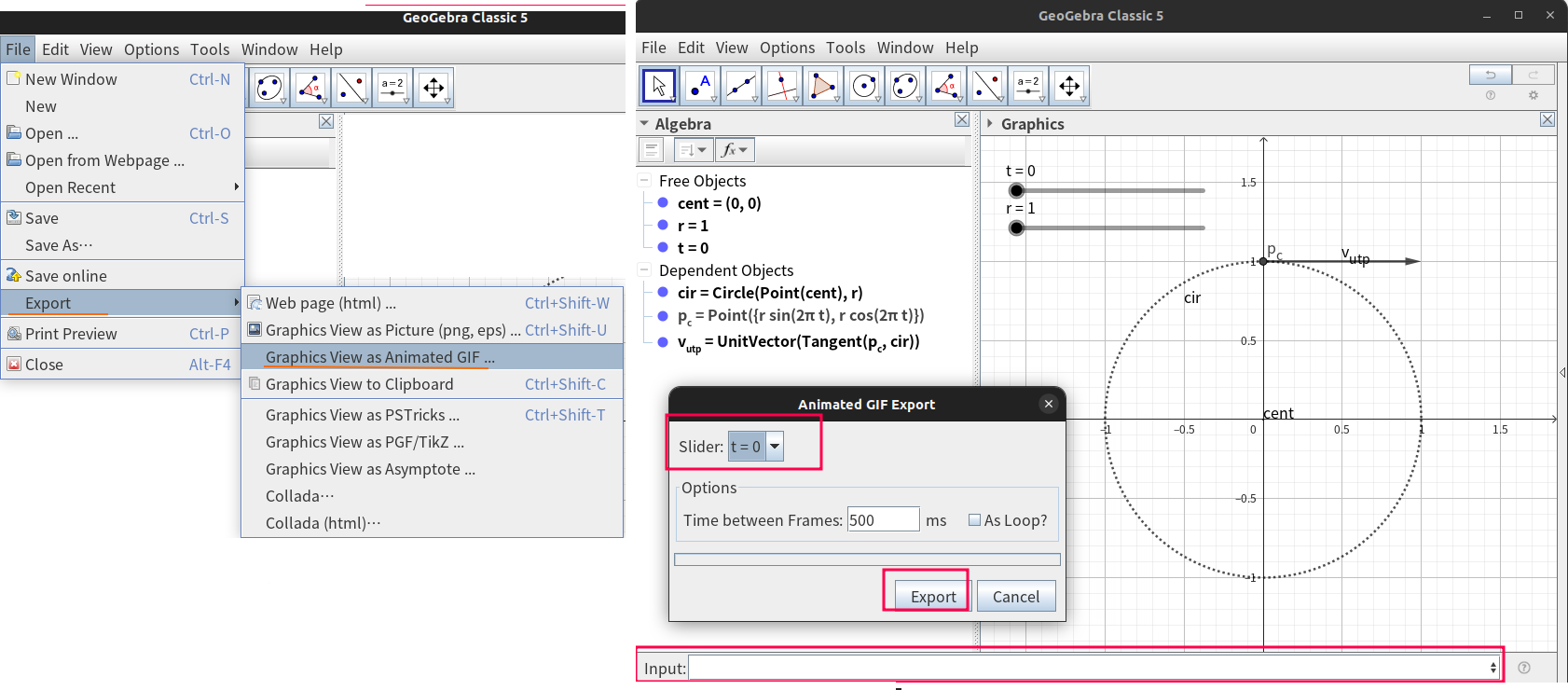Open the fx description dropdown

click(x=735, y=149)
